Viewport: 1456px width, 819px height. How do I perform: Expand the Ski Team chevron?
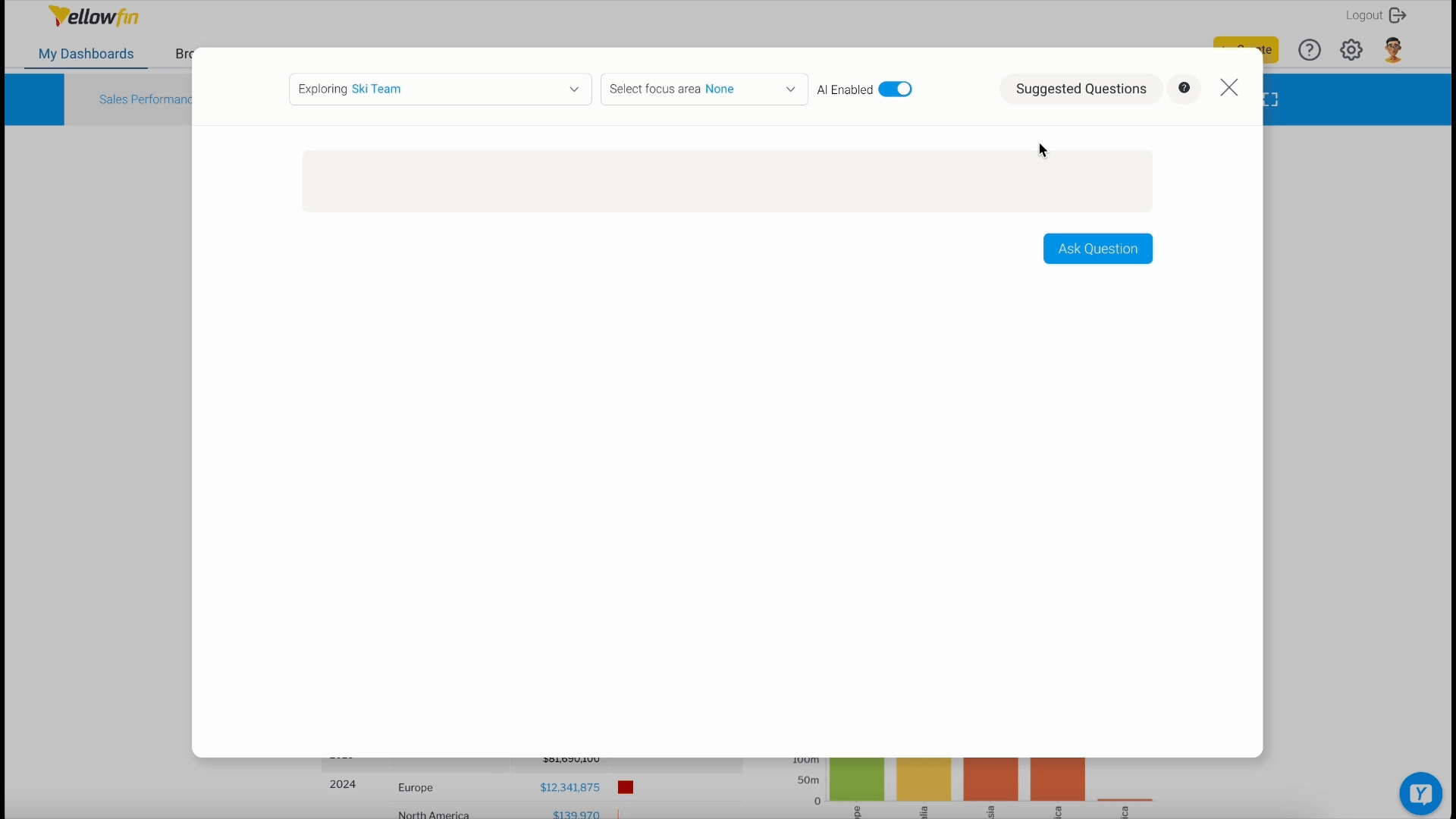[574, 89]
